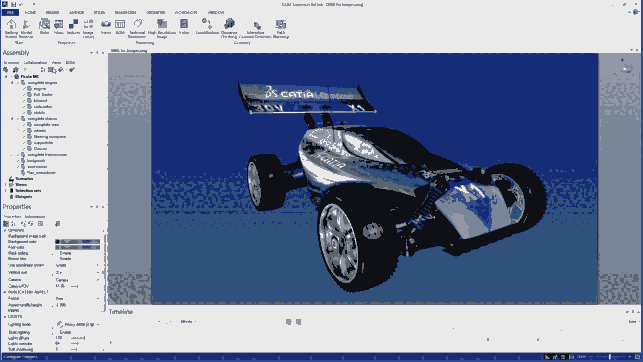Collapse the root assembly node

click(6, 76)
